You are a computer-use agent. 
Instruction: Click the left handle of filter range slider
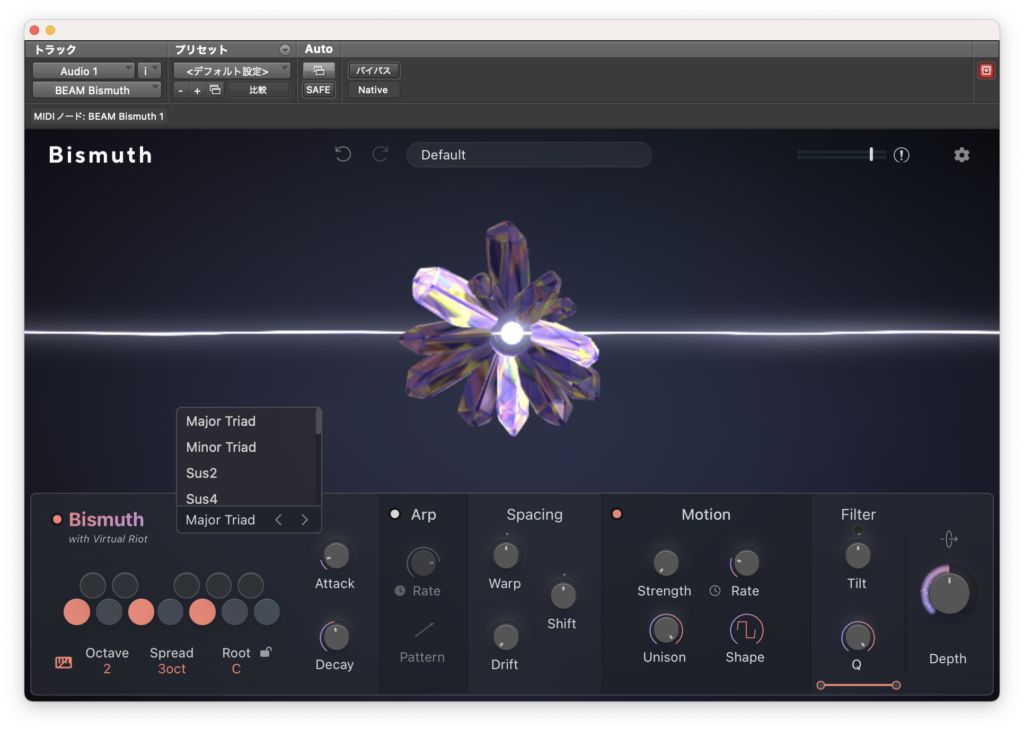[821, 685]
